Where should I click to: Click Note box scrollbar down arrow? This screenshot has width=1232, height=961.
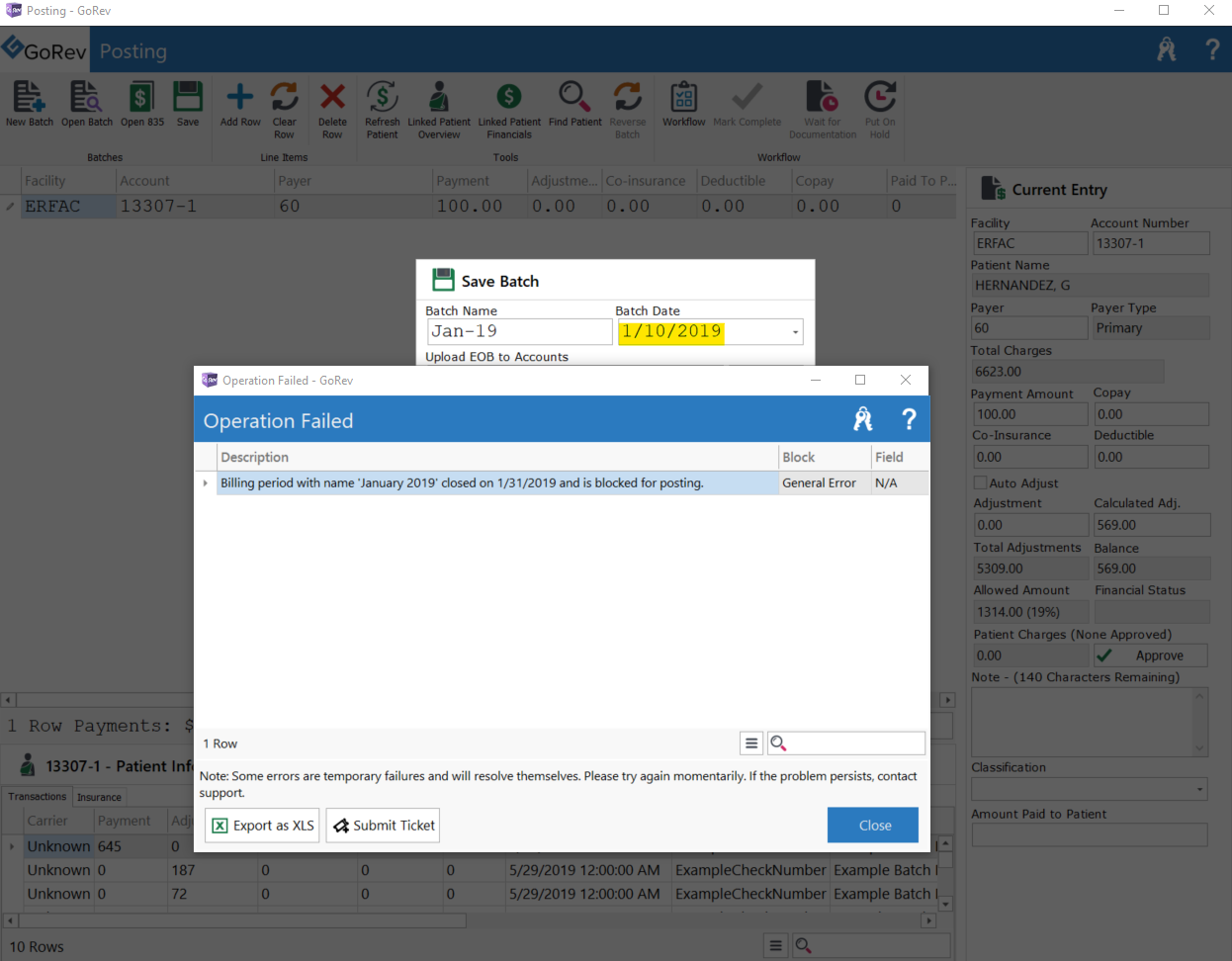point(1200,749)
